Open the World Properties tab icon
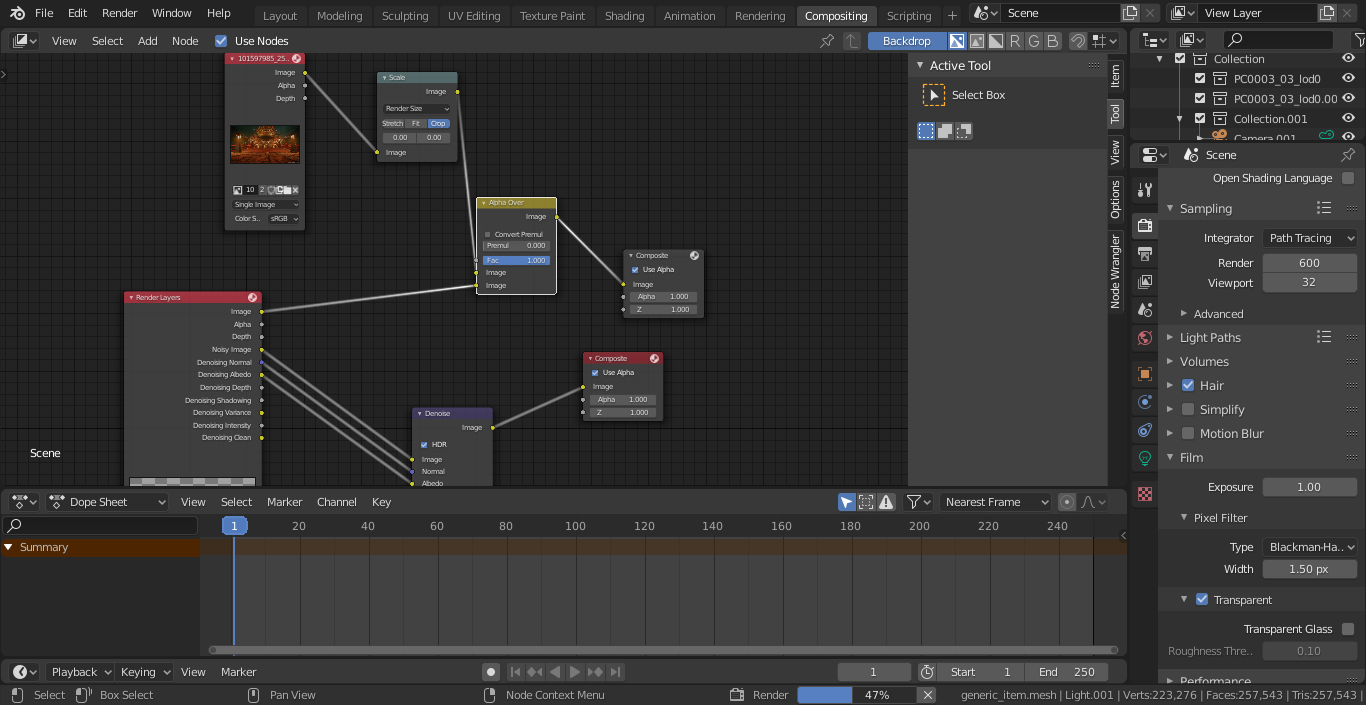Image resolution: width=1366 pixels, height=705 pixels. (1145, 338)
